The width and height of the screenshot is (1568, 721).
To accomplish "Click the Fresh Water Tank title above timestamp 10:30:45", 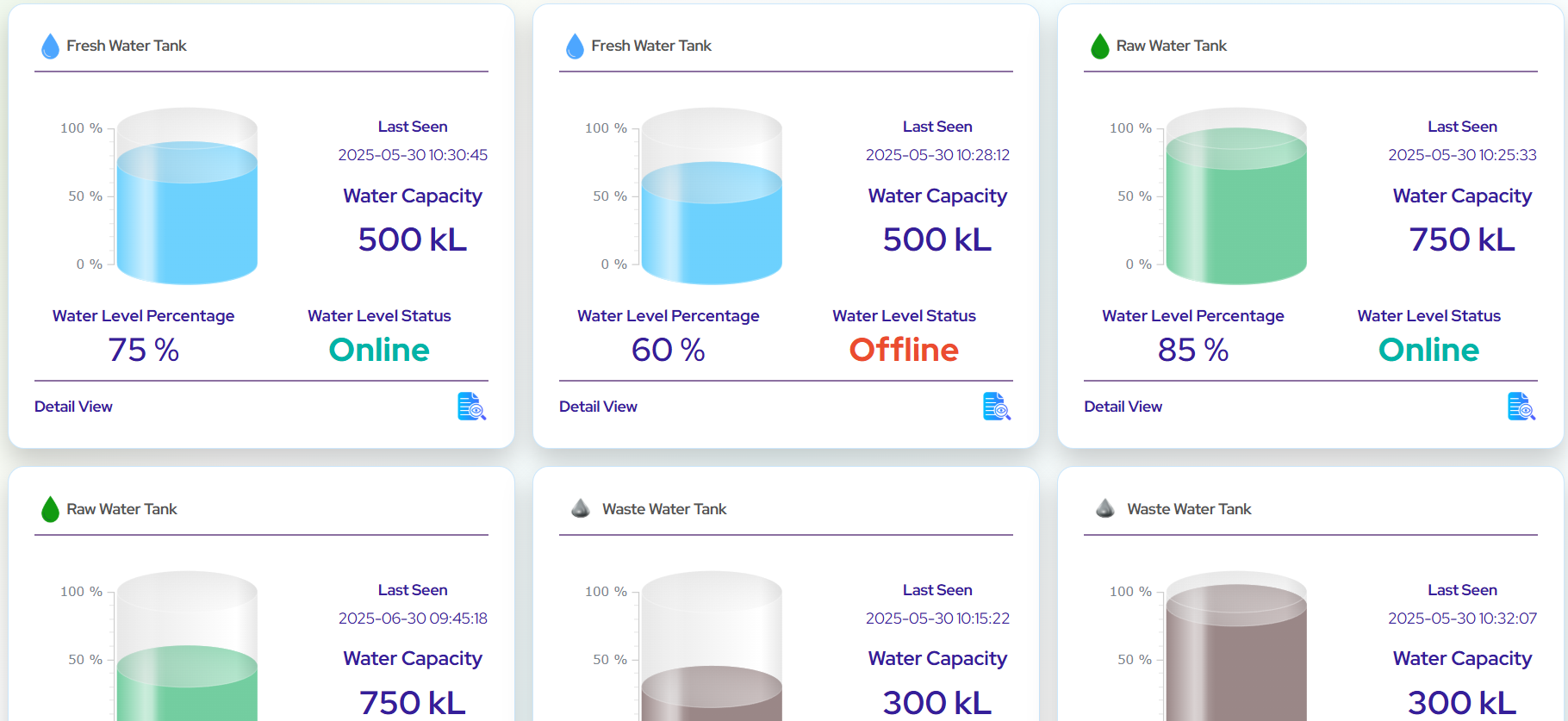I will (x=127, y=46).
